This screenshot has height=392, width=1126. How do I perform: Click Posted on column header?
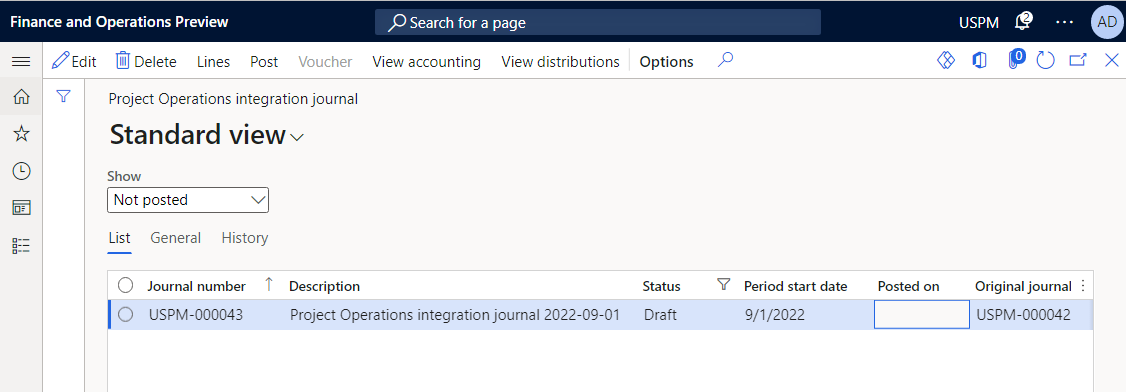(x=908, y=286)
